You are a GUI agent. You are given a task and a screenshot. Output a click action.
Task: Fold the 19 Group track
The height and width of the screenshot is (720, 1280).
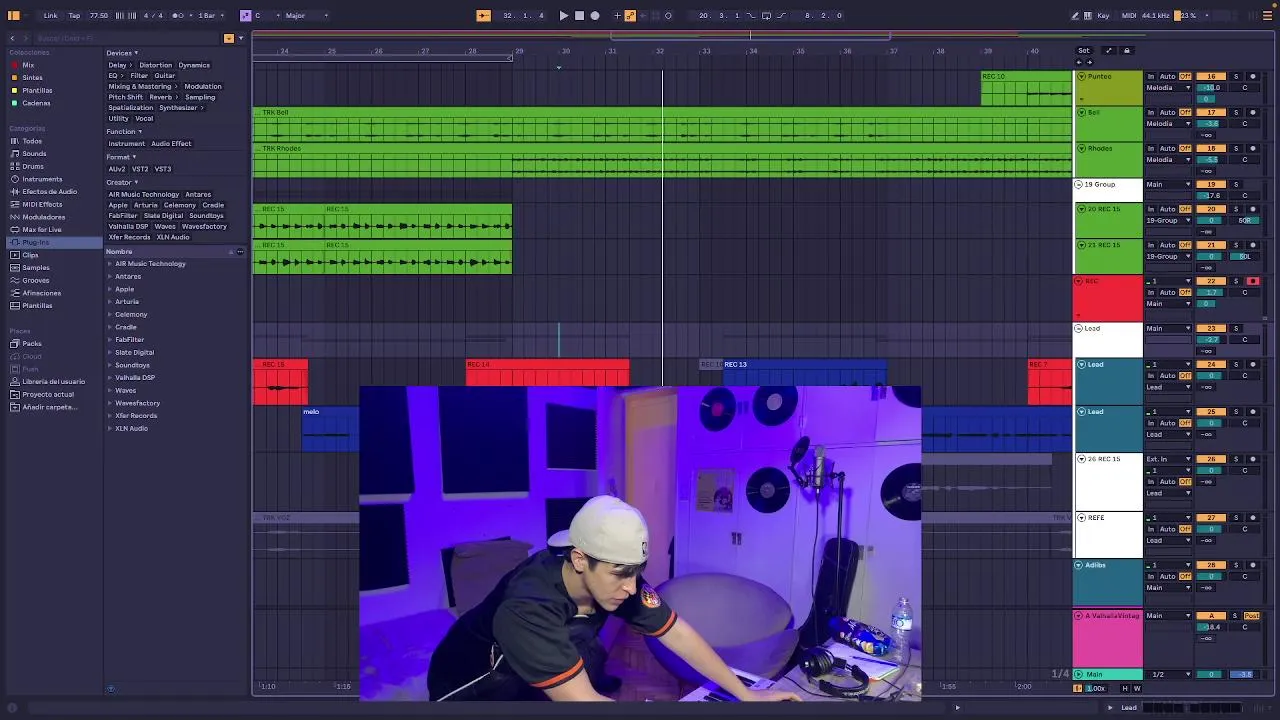1079,184
